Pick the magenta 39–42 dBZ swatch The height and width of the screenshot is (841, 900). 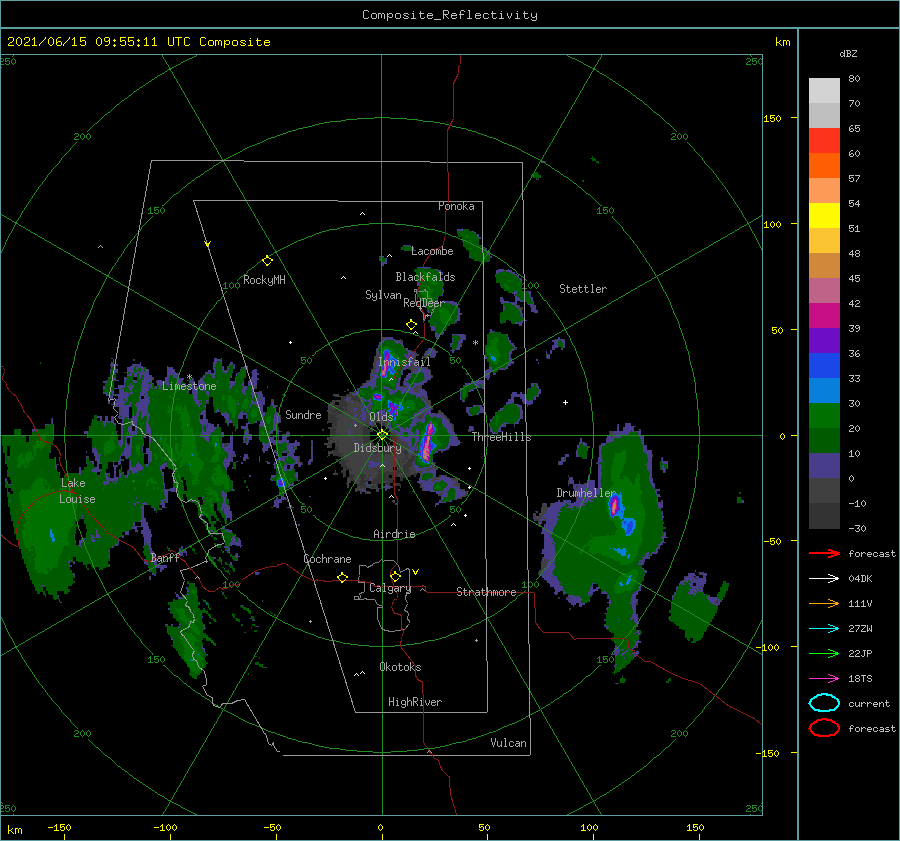(x=824, y=316)
